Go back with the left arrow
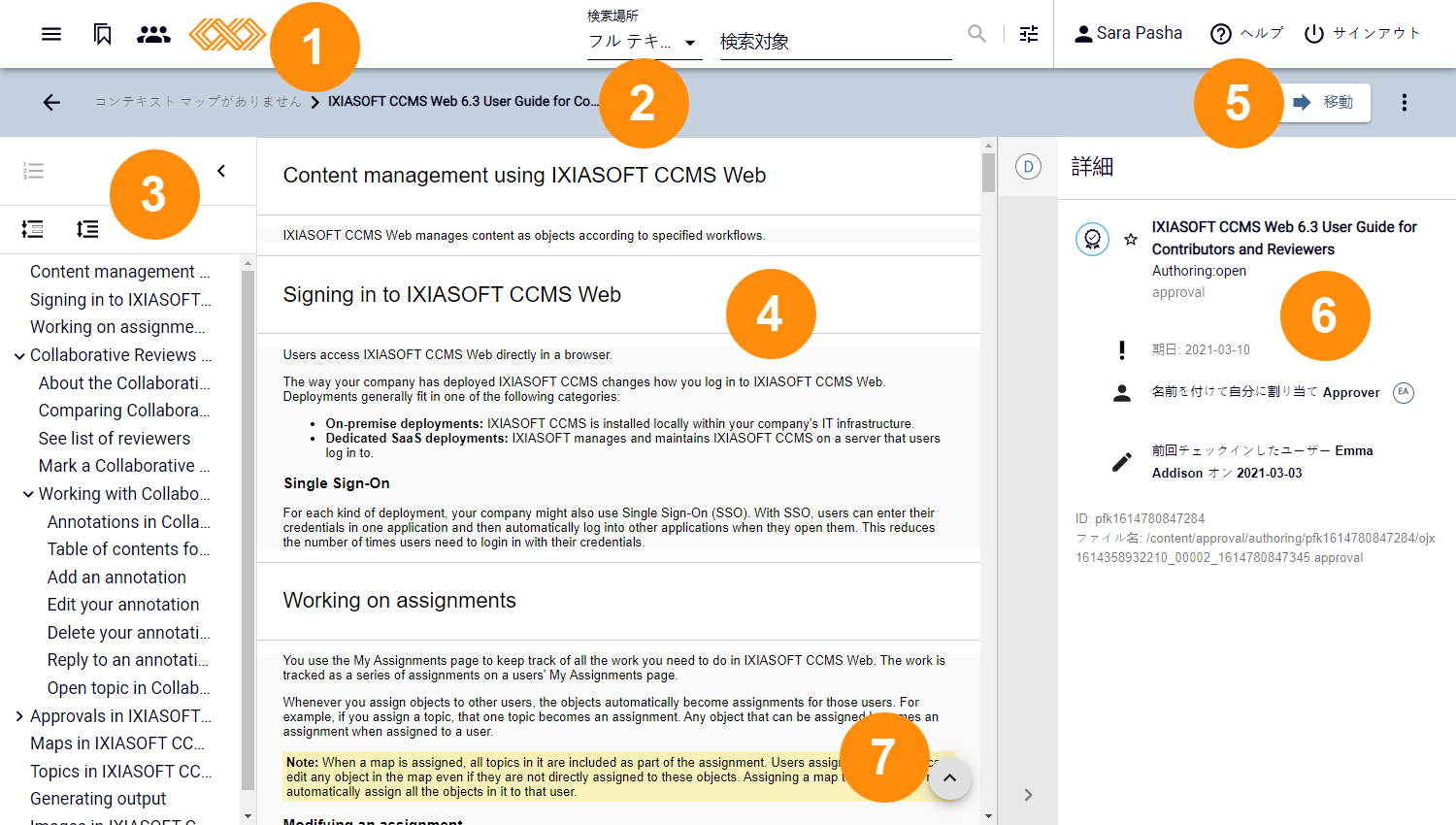Screen dimensions: 1456x825 [x=51, y=102]
